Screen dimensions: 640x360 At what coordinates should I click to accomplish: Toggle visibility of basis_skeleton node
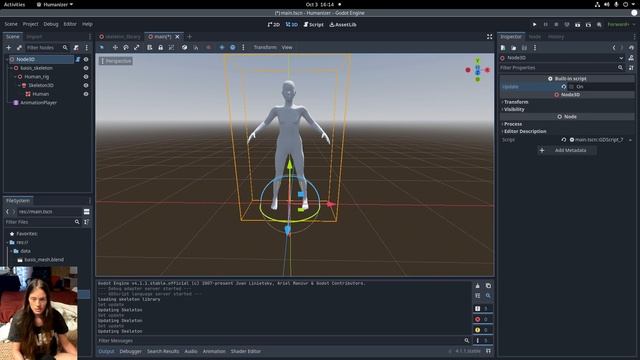(x=86, y=68)
